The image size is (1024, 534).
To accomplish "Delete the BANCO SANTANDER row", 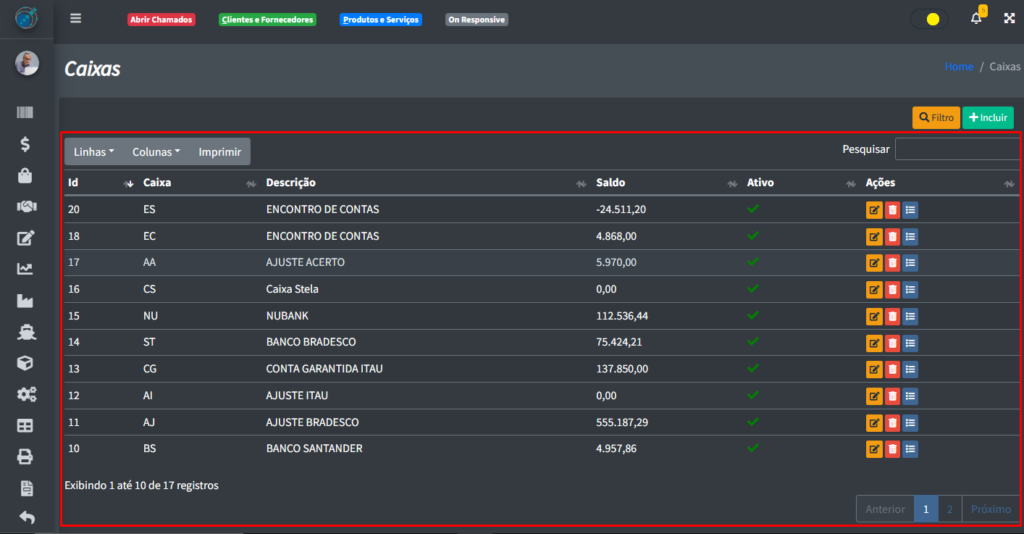I will (x=892, y=449).
